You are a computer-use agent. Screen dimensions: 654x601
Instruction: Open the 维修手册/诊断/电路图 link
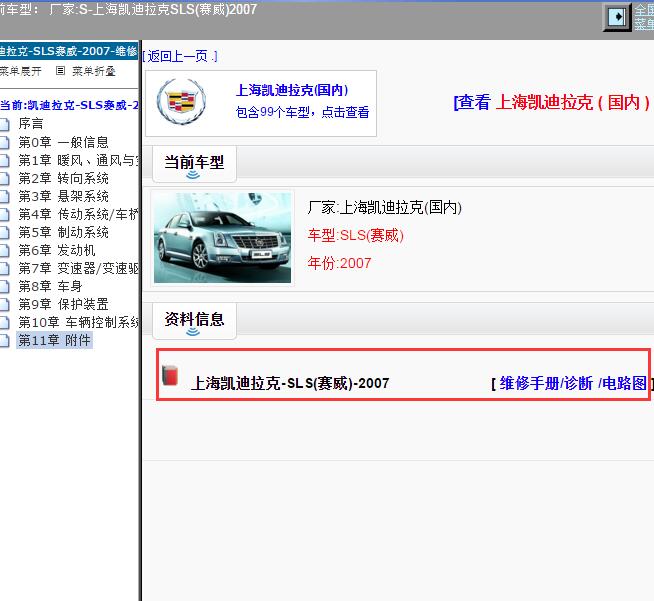click(x=573, y=383)
